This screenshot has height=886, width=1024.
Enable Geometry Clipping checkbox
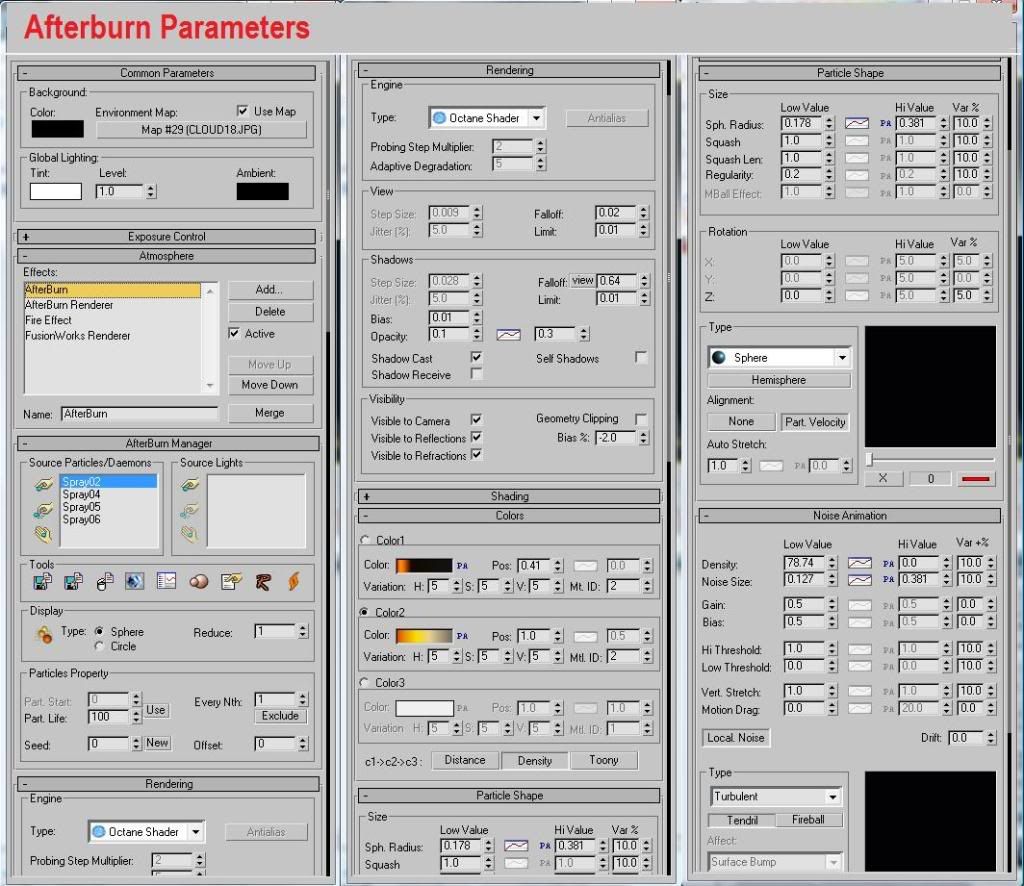click(x=641, y=419)
